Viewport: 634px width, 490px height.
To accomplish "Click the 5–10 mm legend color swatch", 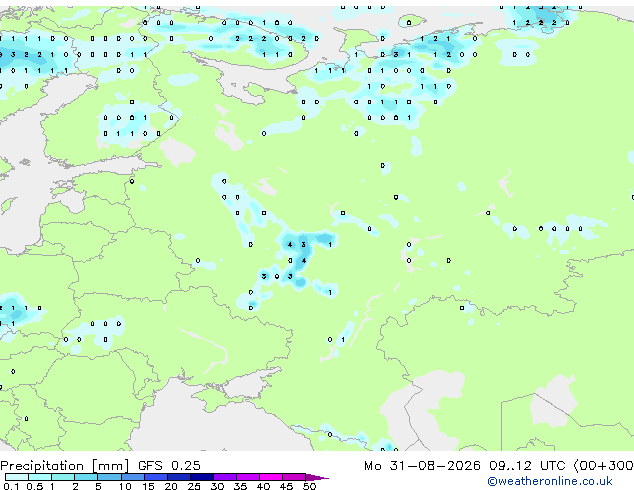I will (x=109, y=477).
